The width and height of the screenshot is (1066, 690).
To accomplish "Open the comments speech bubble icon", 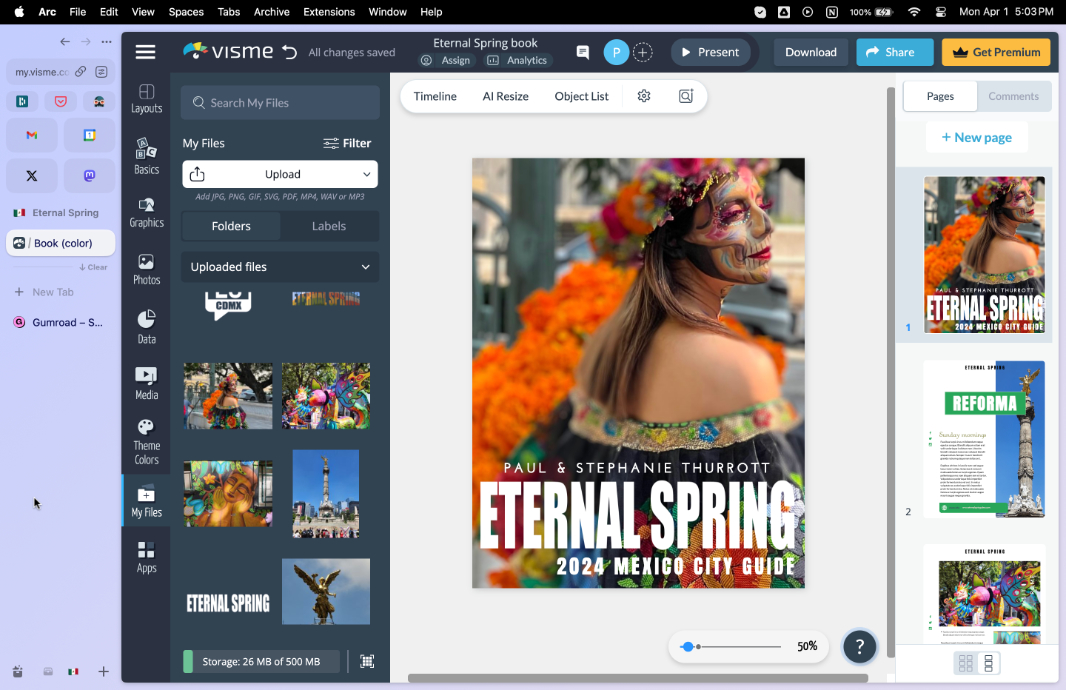I will [583, 52].
